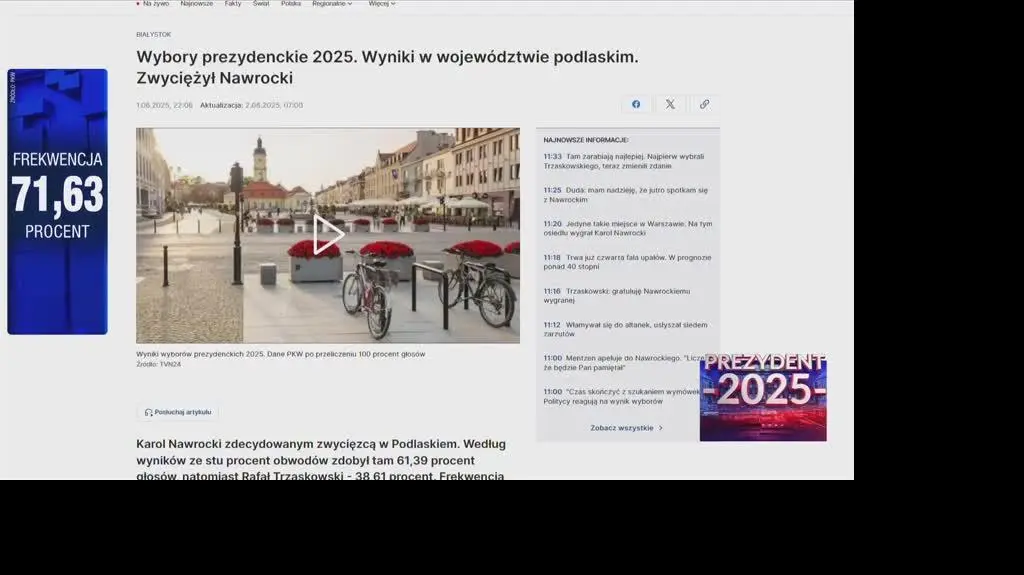Open 11:00 news Czas skończyć z szukaniem wymówek
Image resolution: width=1024 pixels, height=575 pixels.
[621, 397]
